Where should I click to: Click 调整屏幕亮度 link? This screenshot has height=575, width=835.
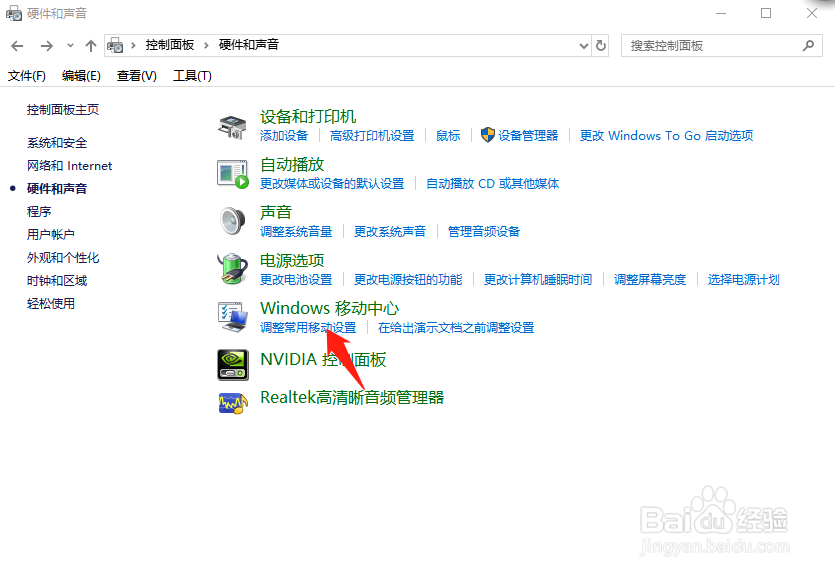[650, 280]
